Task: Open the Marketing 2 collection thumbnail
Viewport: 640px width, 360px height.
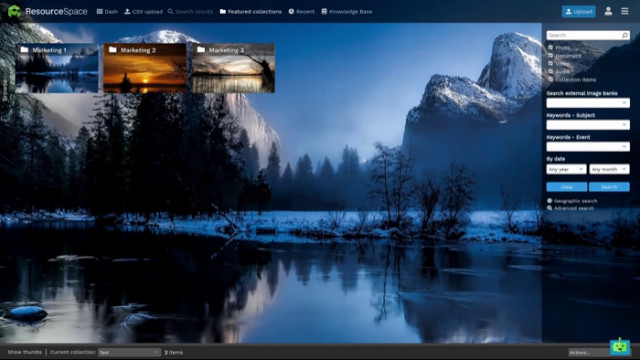Action: (x=145, y=68)
